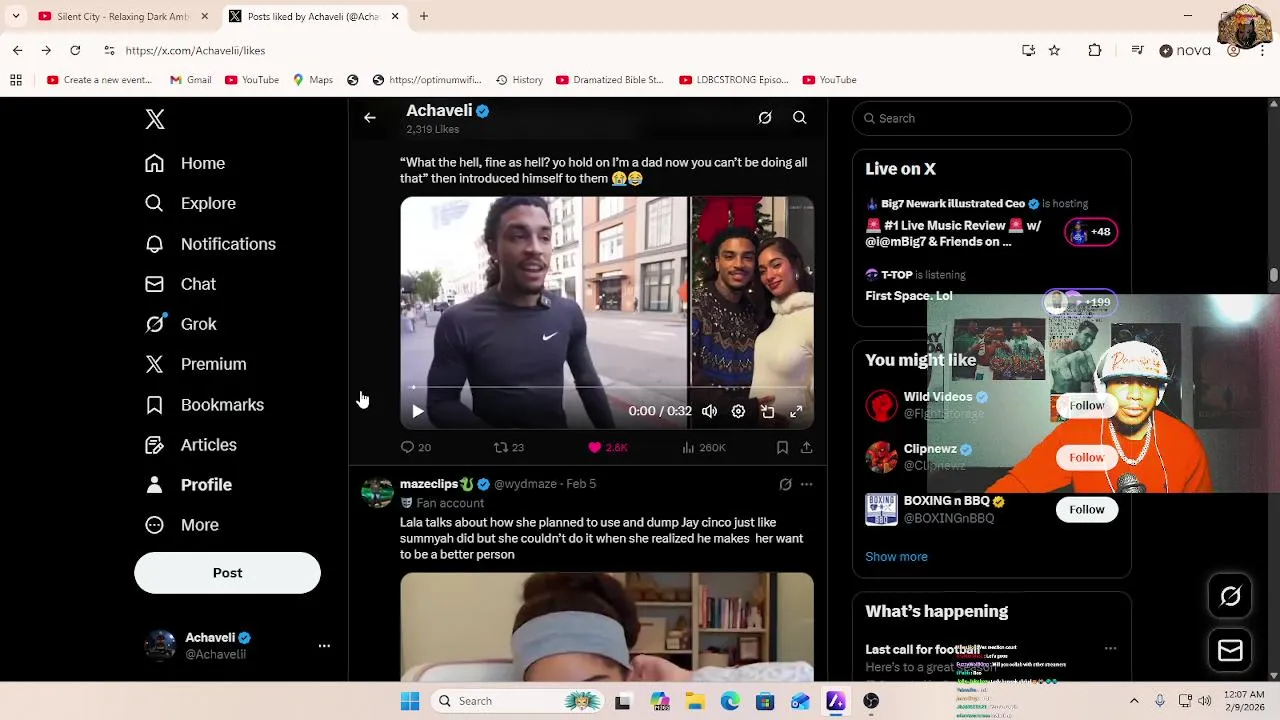Bookmark the video post
This screenshot has height=720, width=1280.
click(x=782, y=447)
